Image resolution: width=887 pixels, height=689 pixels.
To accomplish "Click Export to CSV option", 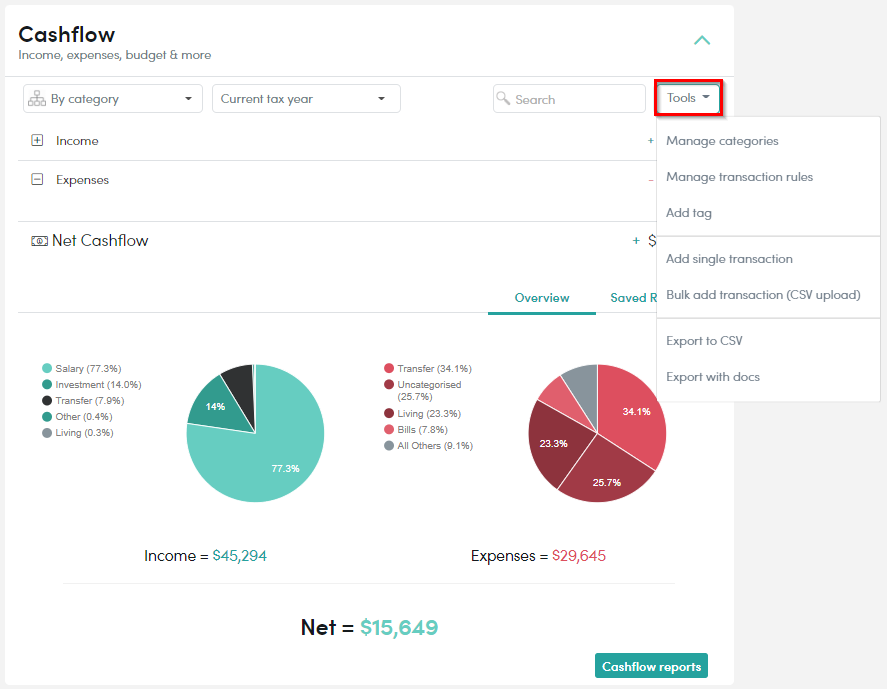I will click(704, 341).
